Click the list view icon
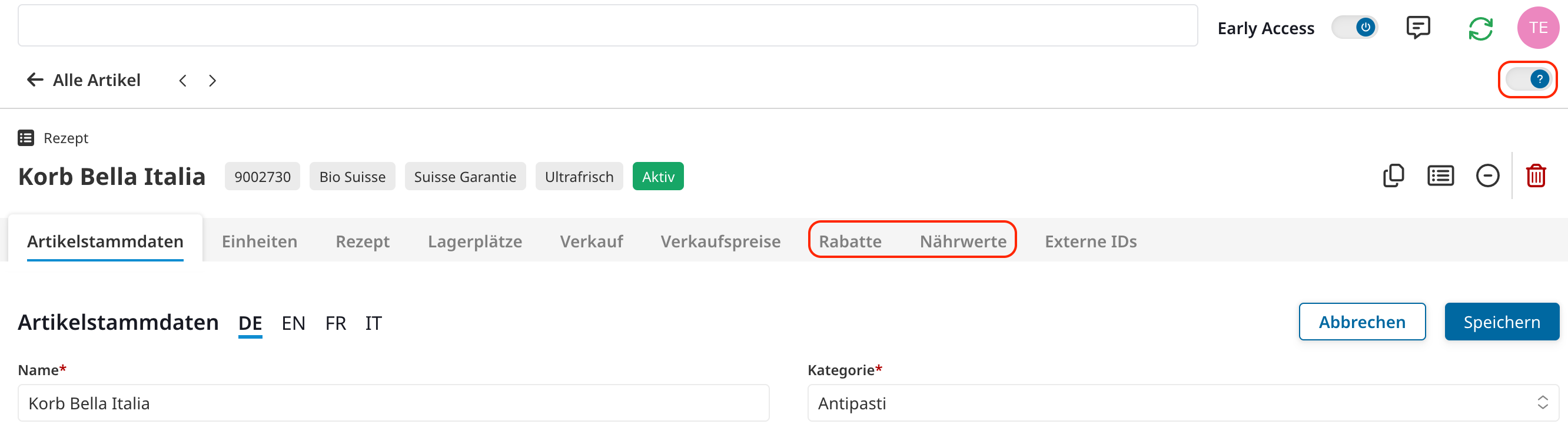 [x=1440, y=176]
